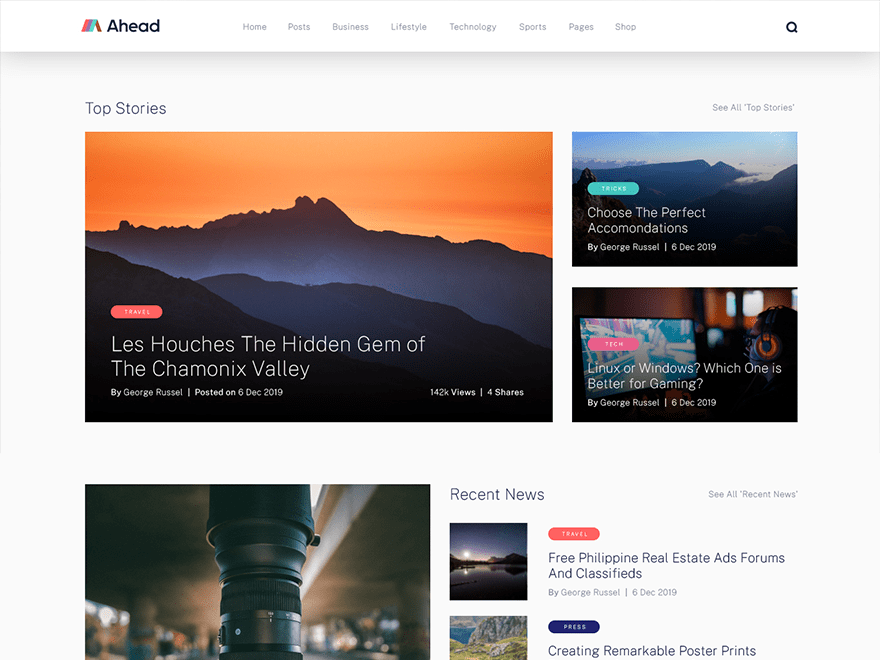Click the Linux or Windows gaming headline
The height and width of the screenshot is (660, 880).
[x=683, y=376]
